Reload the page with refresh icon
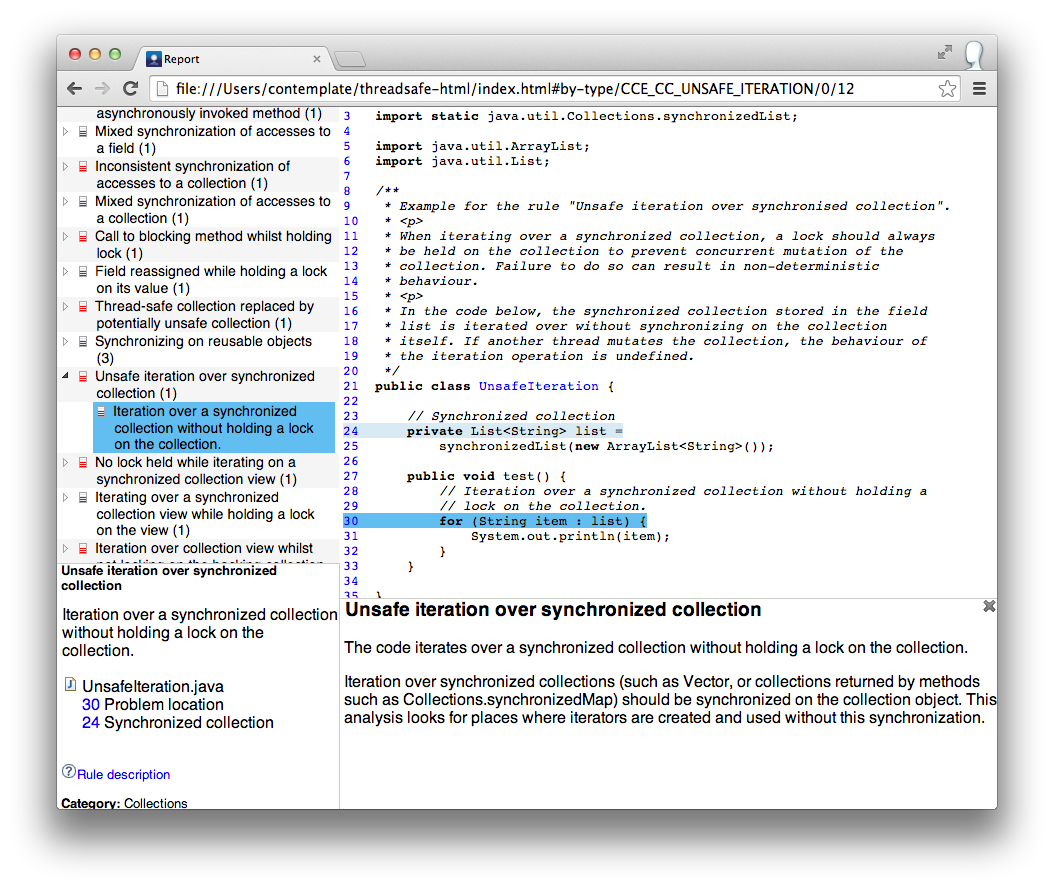Image resolution: width=1054 pixels, height=888 pixels. click(130, 88)
